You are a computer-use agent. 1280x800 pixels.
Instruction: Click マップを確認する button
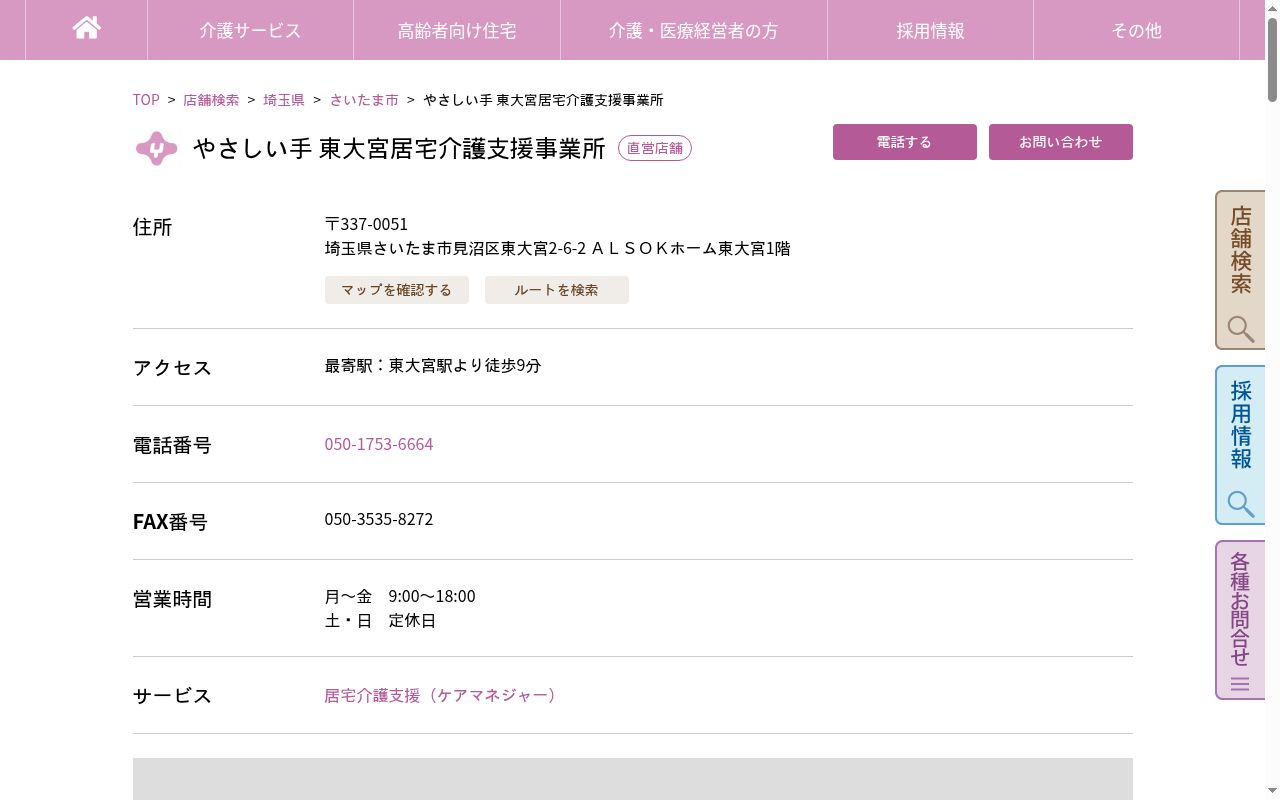point(397,290)
